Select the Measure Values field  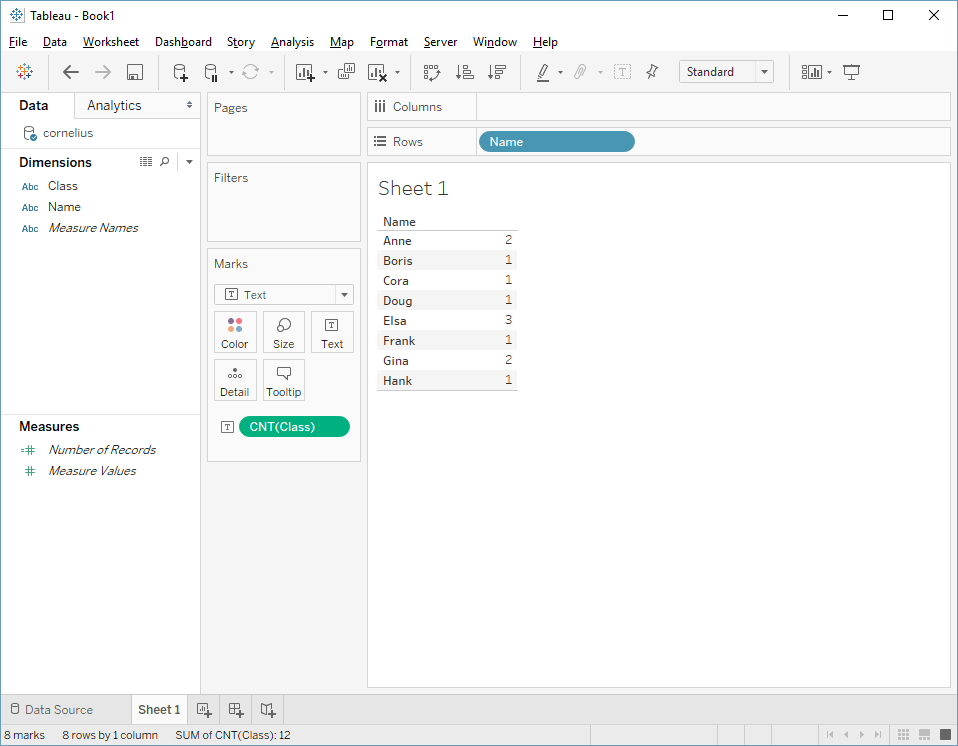click(x=92, y=470)
